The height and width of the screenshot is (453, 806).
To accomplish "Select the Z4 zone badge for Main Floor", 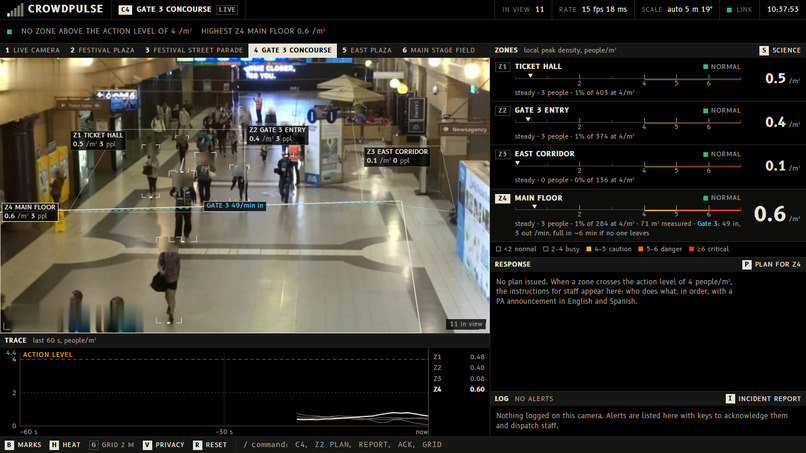I will click(x=502, y=198).
